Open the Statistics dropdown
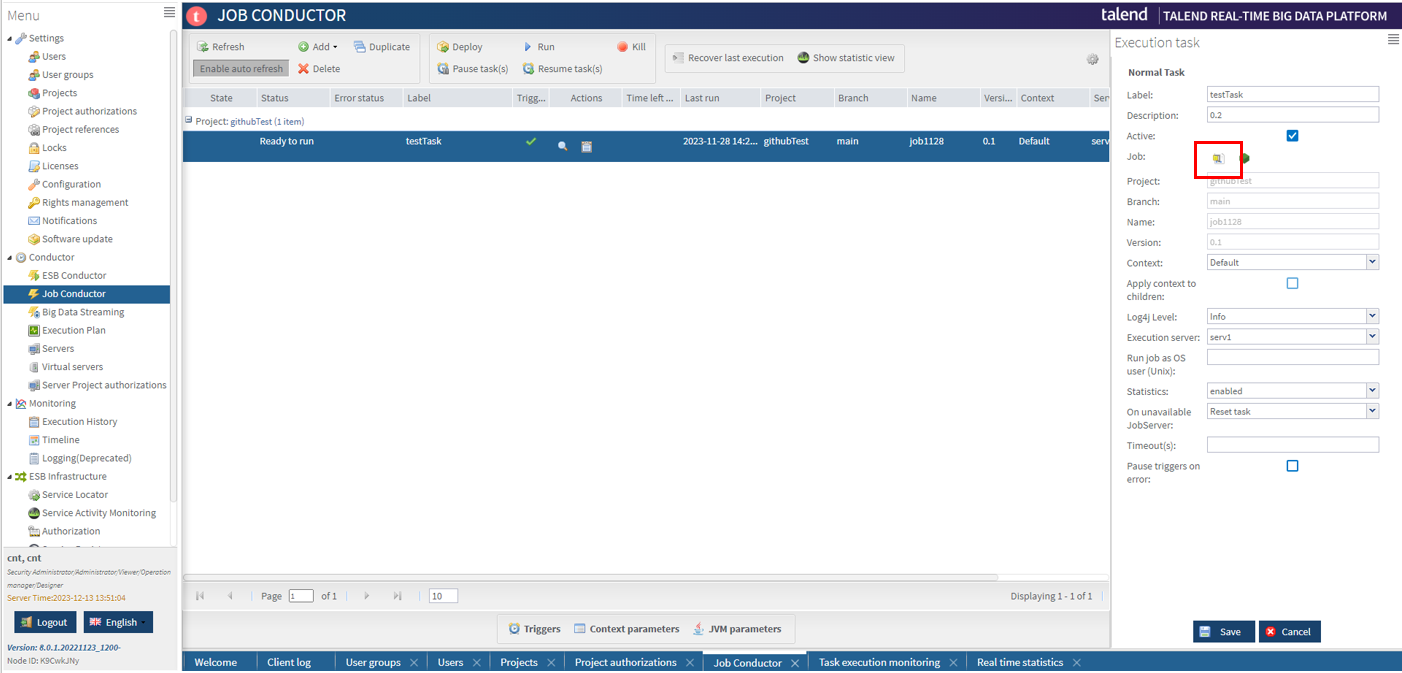 1372,391
